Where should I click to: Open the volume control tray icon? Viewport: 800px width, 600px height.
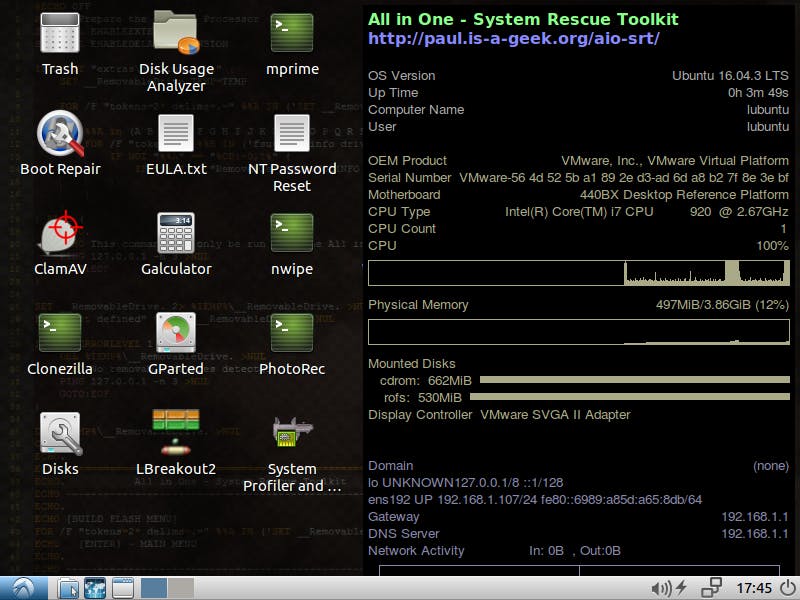click(661, 589)
